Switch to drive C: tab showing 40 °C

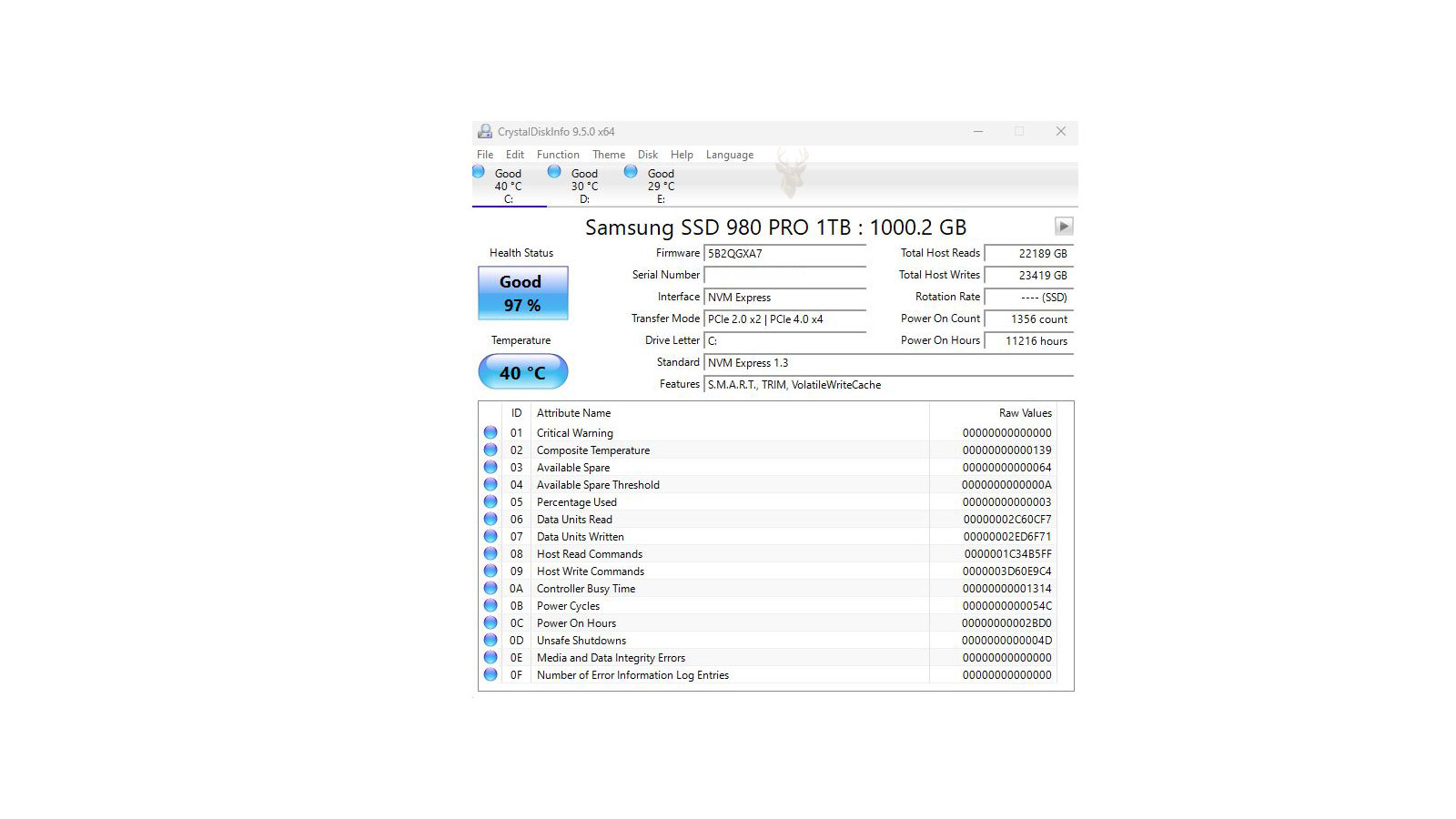tap(509, 187)
